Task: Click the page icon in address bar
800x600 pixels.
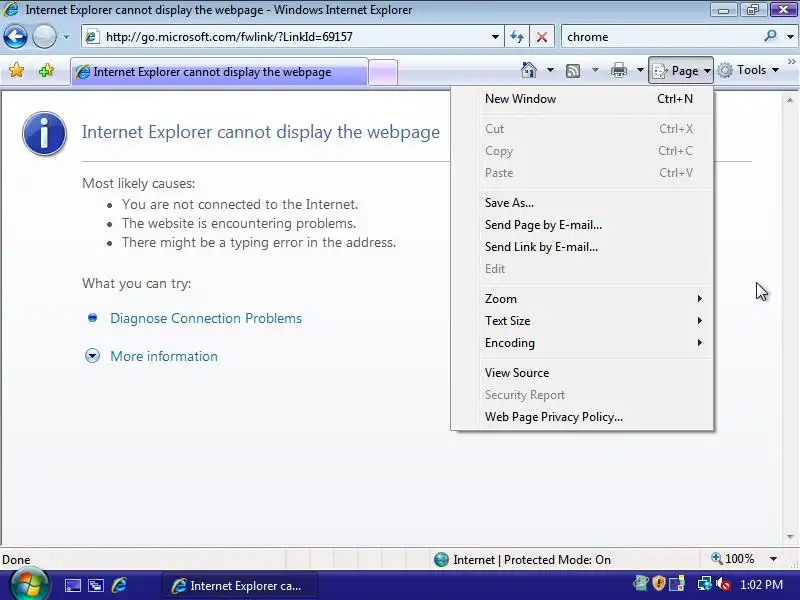Action: (92, 37)
